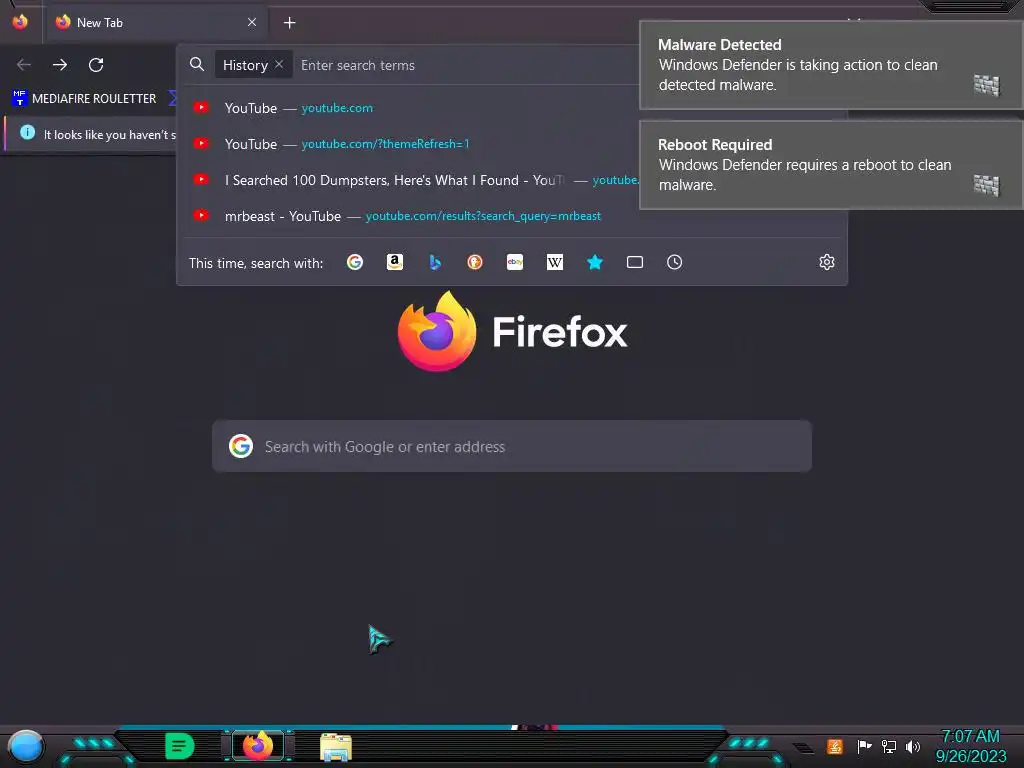Click Search with Google or enter address box
Screen dimensions: 1024x768
(x=512, y=447)
